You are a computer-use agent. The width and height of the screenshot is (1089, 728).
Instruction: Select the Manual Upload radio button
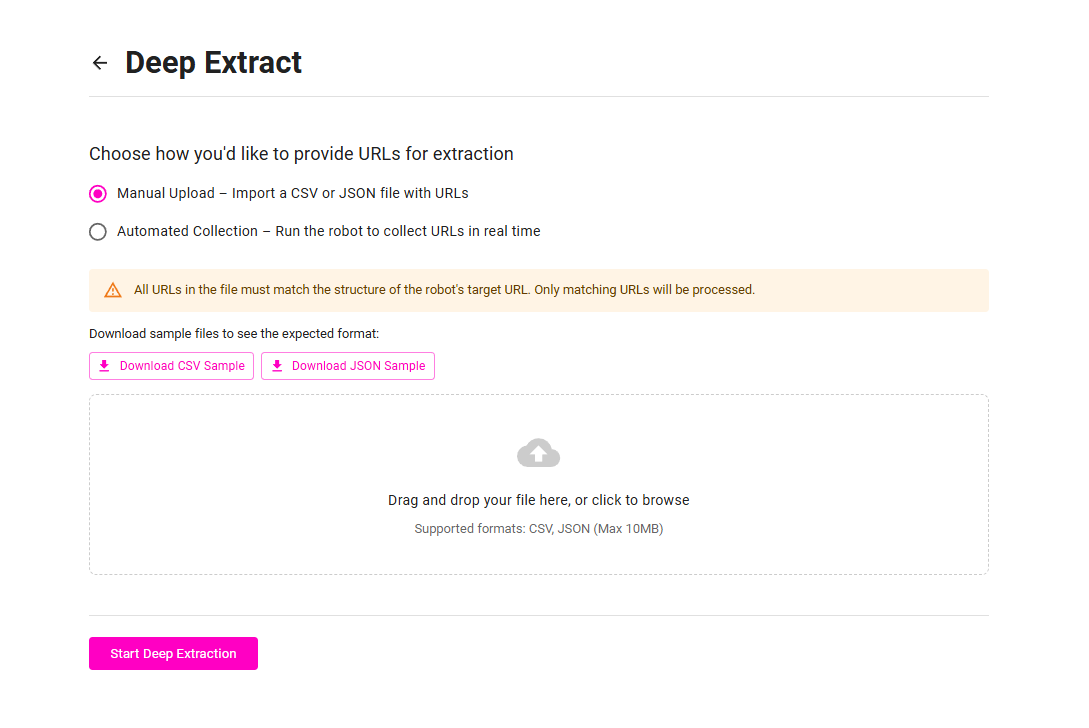click(x=98, y=194)
